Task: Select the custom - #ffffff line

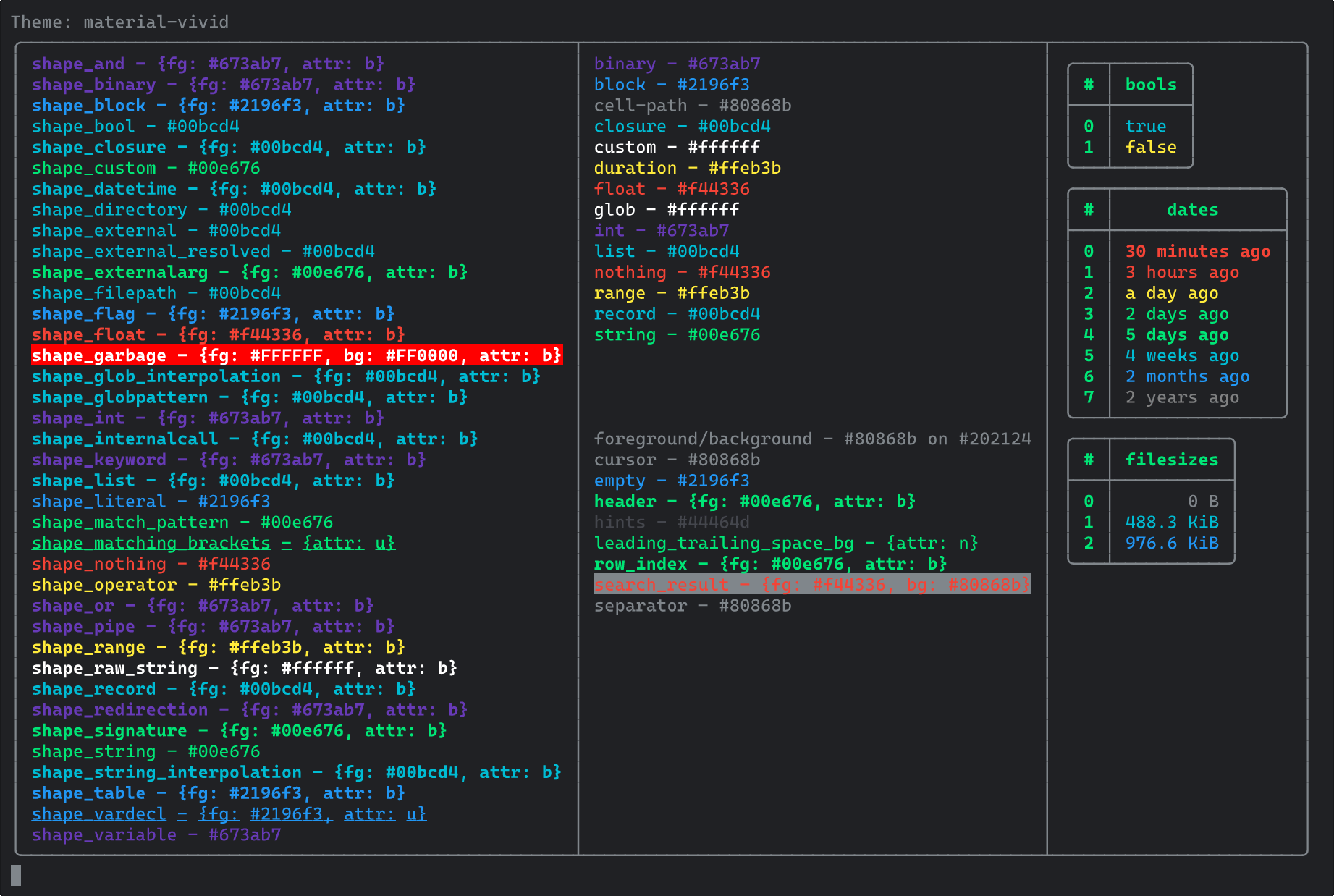Action: coord(677,148)
